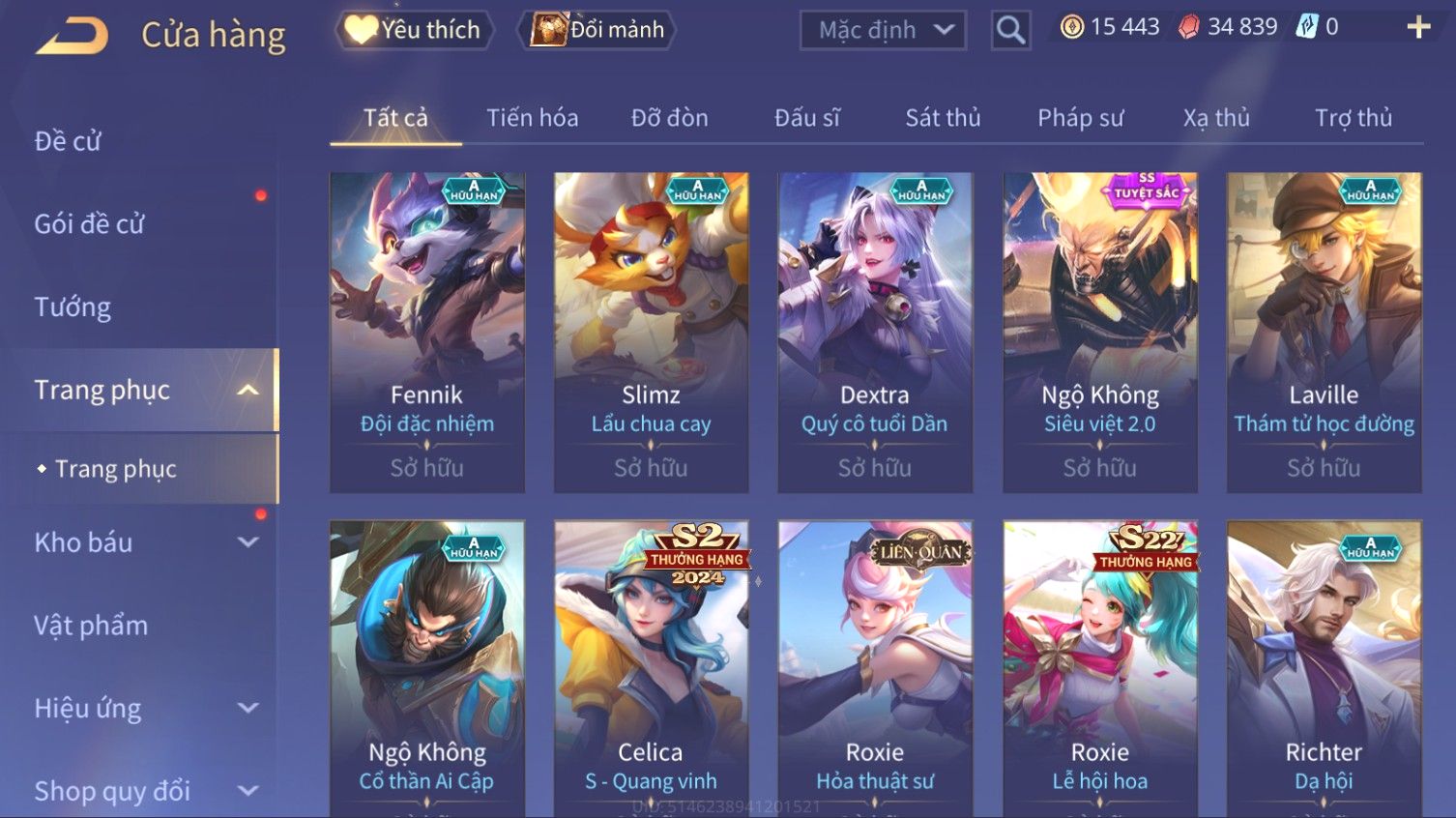Select Dextra Quý cô tuổi Dần skin
The image size is (1456, 818).
tap(875, 333)
